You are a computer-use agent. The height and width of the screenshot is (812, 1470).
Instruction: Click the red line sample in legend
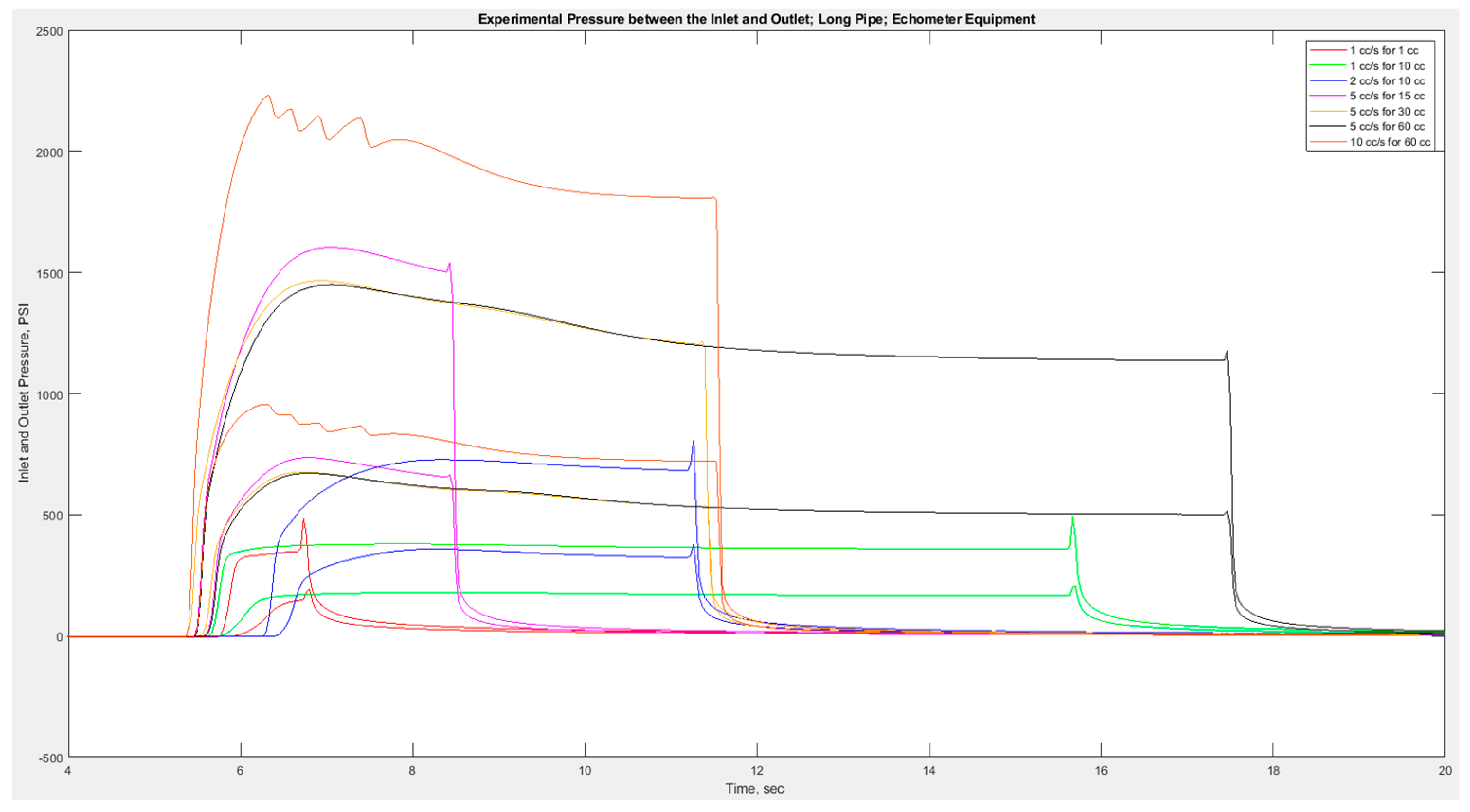coord(1328,51)
